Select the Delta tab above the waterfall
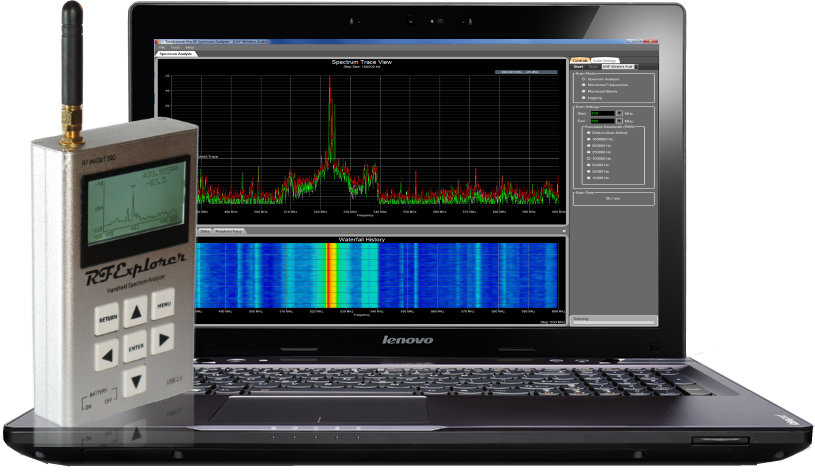The width and height of the screenshot is (815, 475). pyautogui.click(x=205, y=231)
